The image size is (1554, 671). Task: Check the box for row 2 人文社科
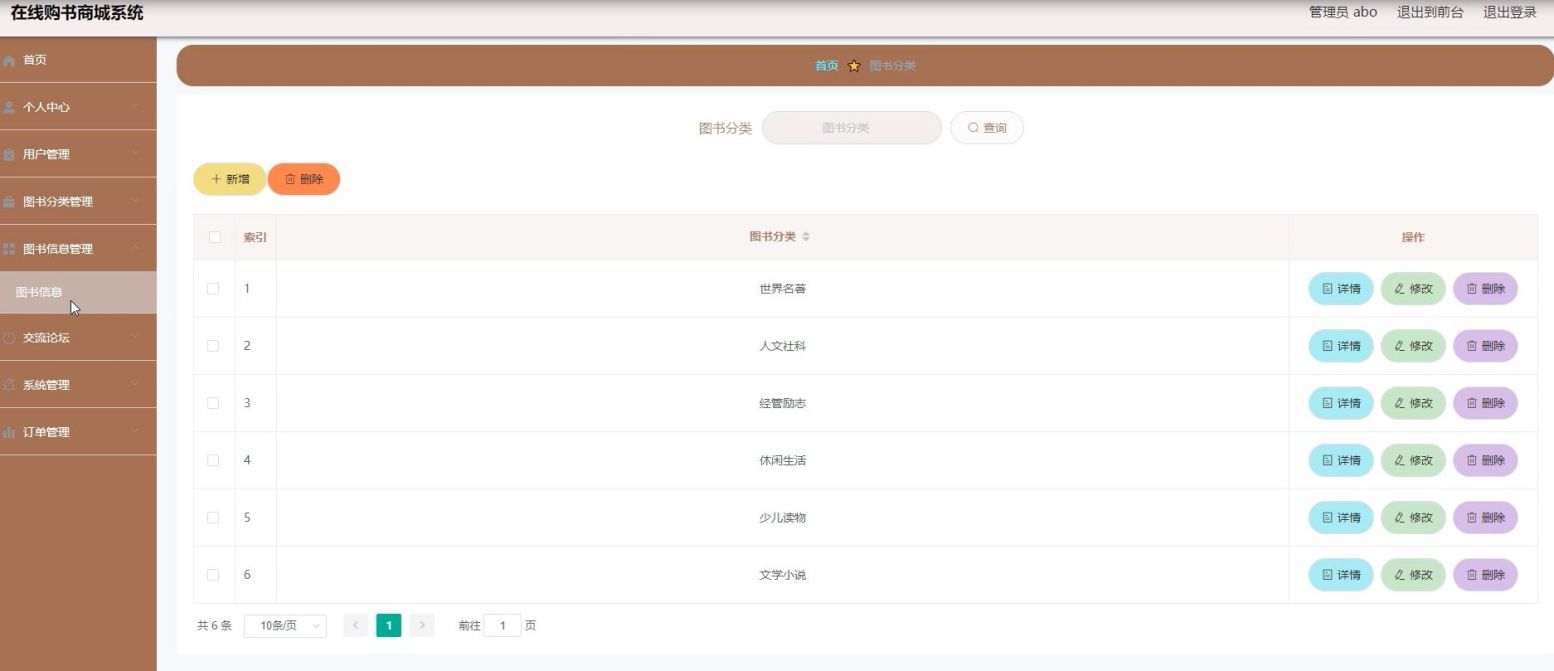[213, 346]
